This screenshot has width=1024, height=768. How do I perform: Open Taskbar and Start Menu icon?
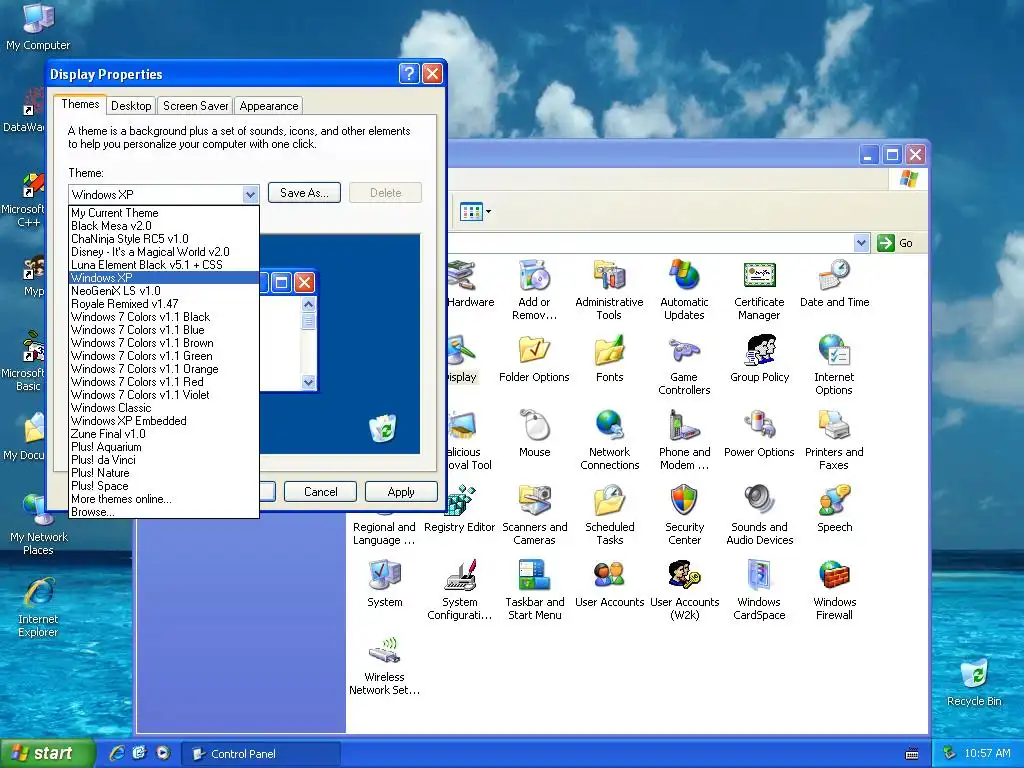(534, 576)
